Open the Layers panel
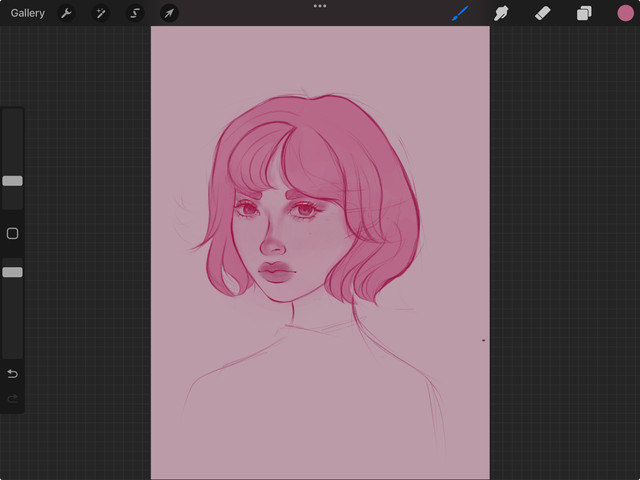640x480 pixels. click(584, 13)
